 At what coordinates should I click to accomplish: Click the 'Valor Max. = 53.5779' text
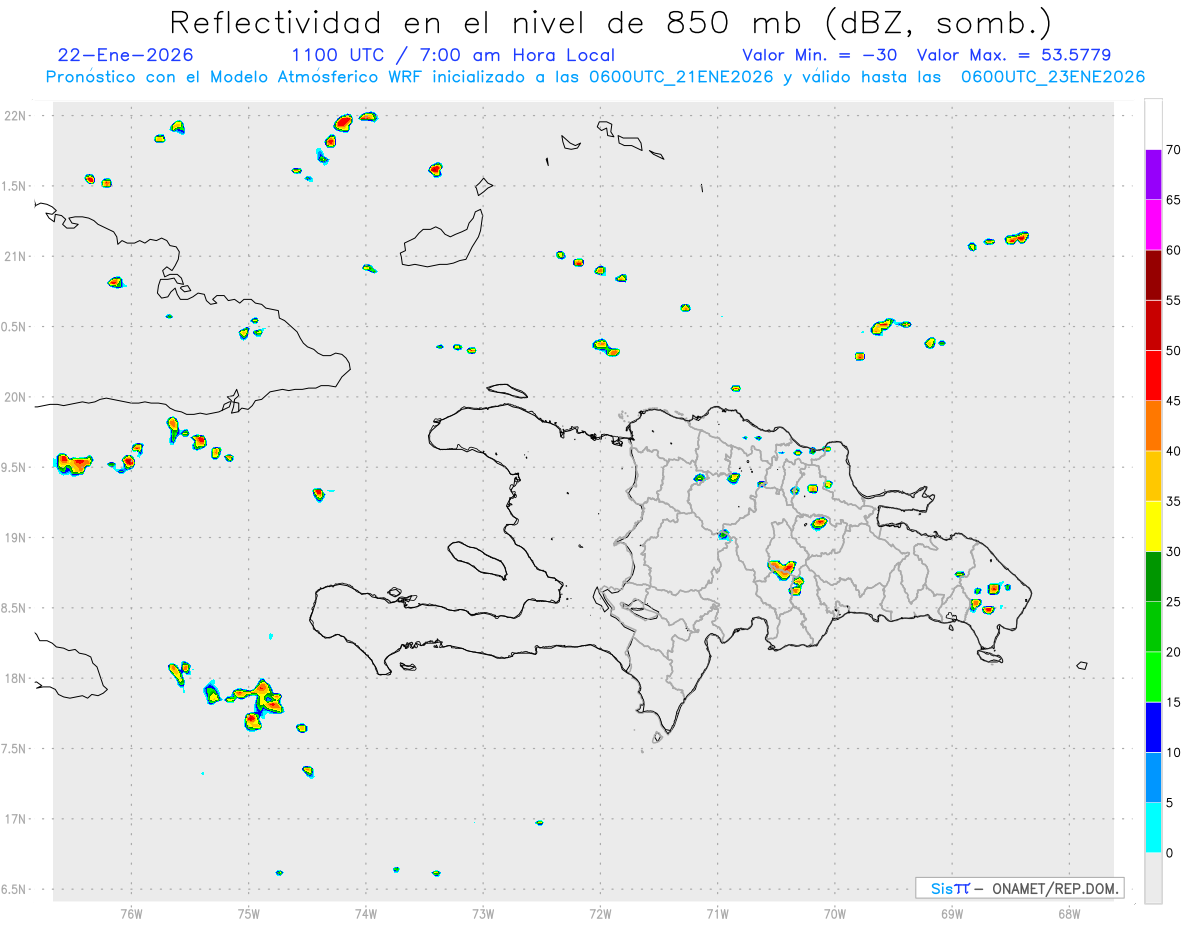1014,55
